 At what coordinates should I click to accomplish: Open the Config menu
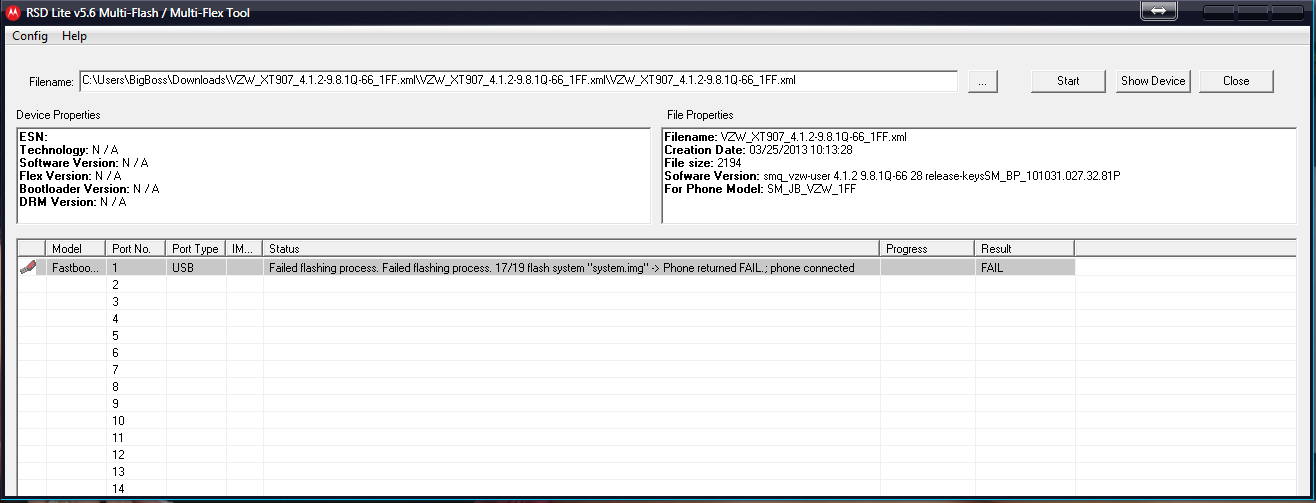tap(30, 36)
